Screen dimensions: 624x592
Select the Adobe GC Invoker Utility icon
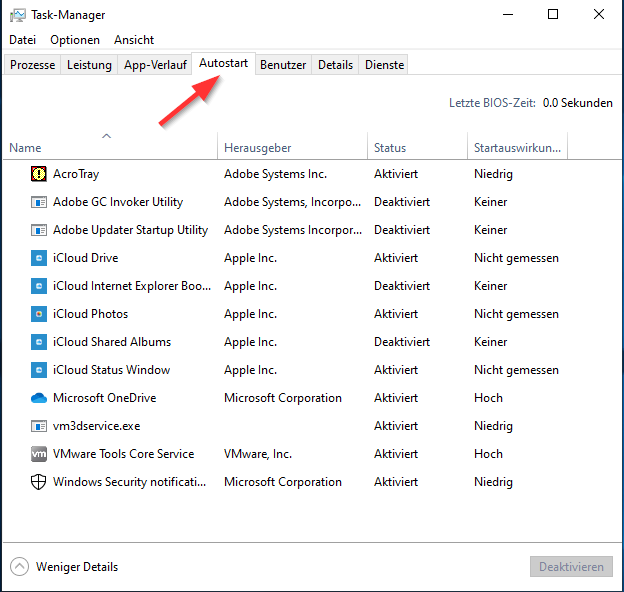[39, 202]
